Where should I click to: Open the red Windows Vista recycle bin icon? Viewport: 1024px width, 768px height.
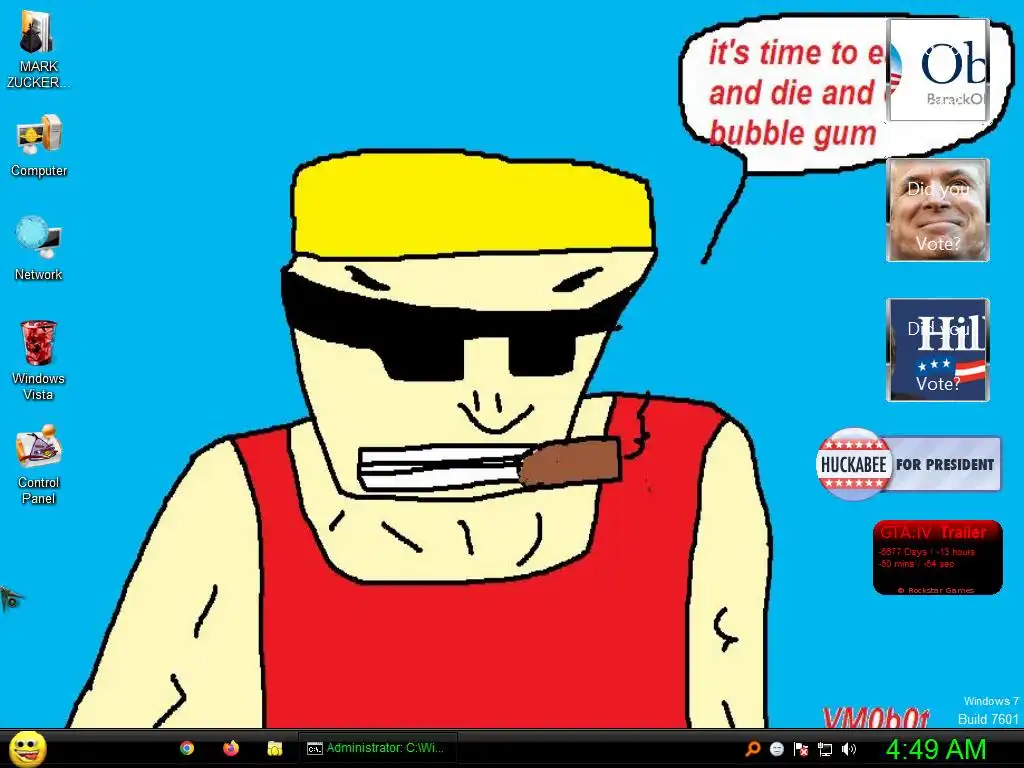click(x=39, y=360)
